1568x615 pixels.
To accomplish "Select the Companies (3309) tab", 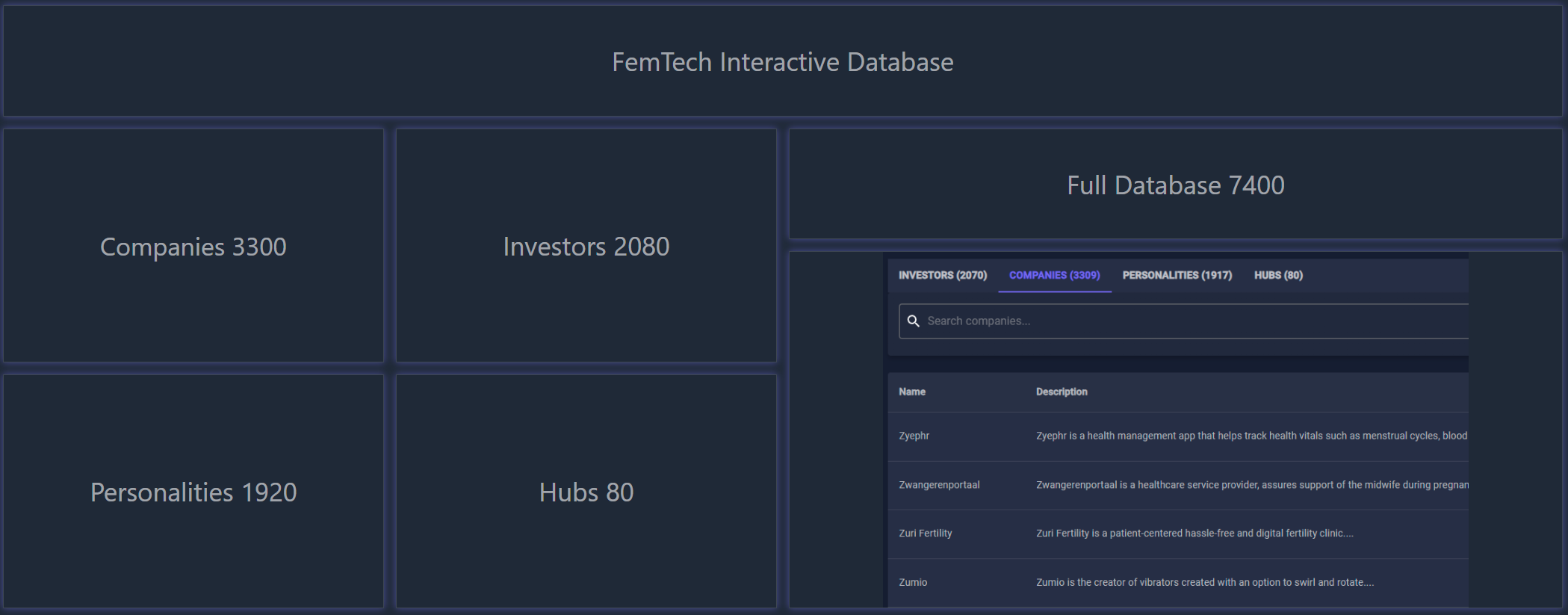I will (x=1054, y=276).
